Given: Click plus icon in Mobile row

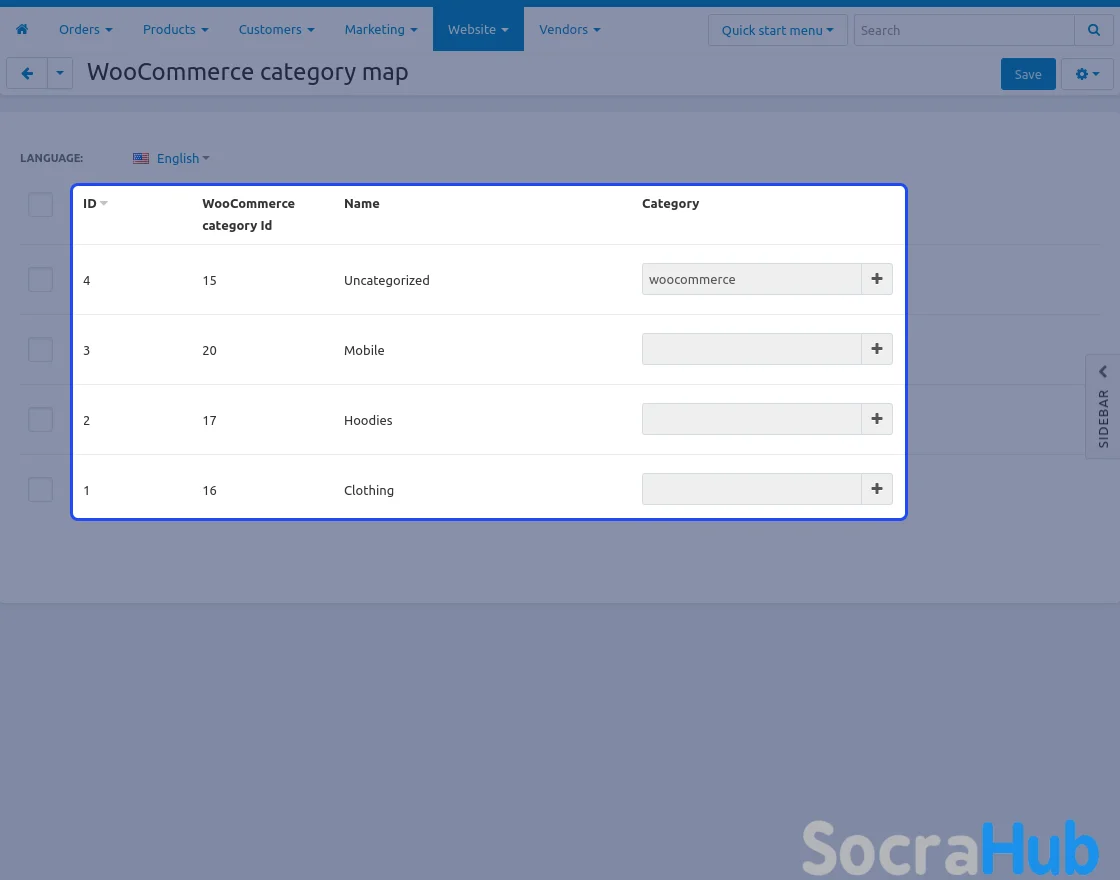Looking at the screenshot, I should 877,349.
